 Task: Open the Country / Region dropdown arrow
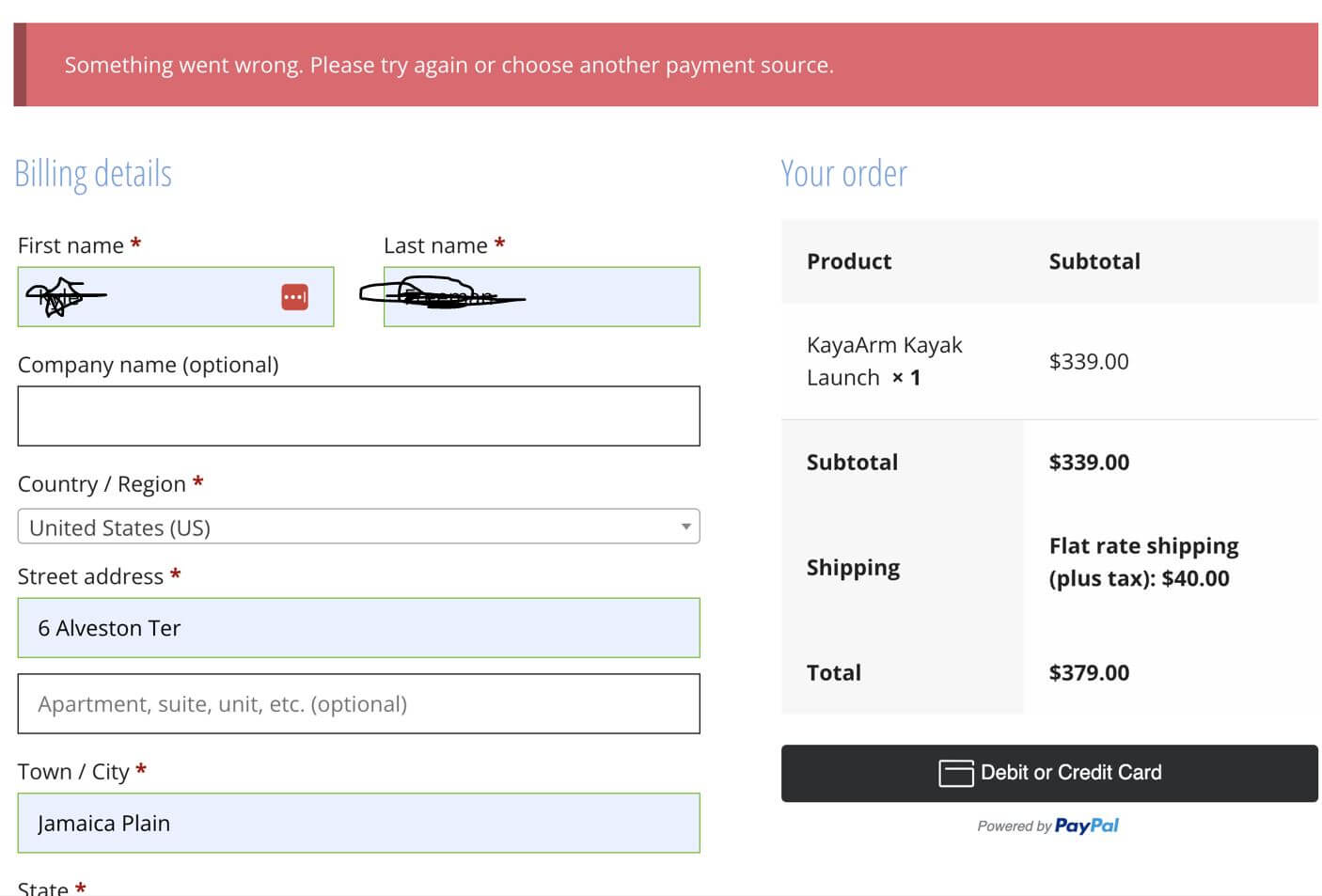pyautogui.click(x=685, y=527)
